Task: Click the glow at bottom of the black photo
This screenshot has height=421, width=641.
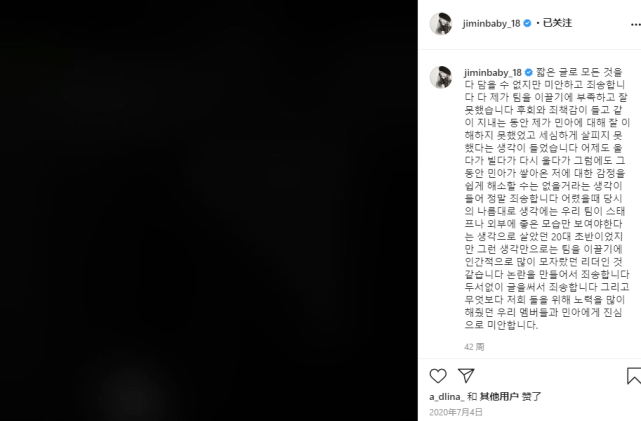Action: pos(131,394)
